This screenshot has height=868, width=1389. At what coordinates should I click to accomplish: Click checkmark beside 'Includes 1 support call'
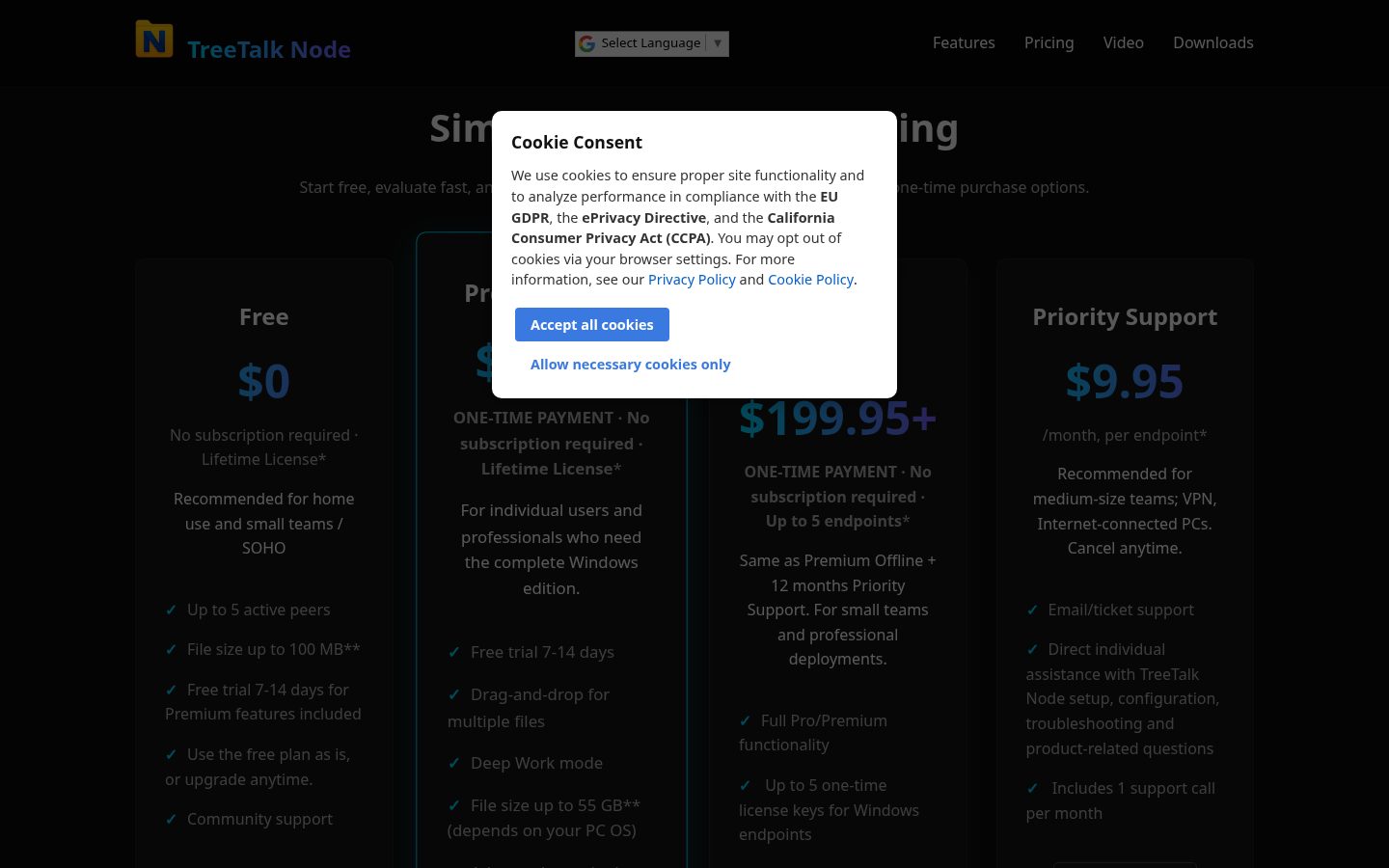coord(1032,789)
